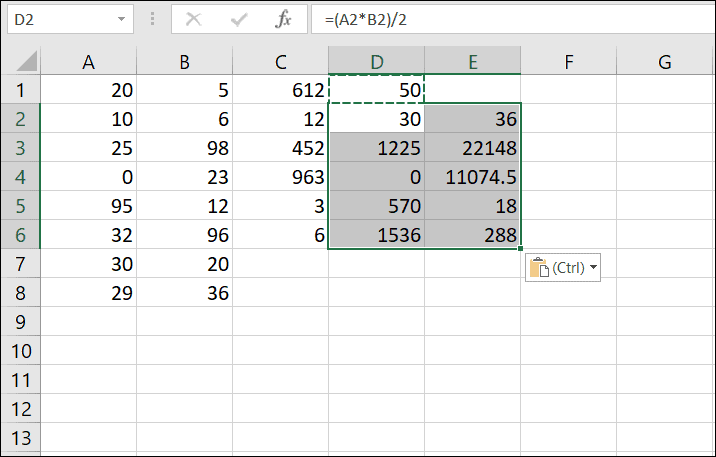Image resolution: width=716 pixels, height=457 pixels.
Task: Click cell C3 containing 452
Action: click(x=280, y=147)
